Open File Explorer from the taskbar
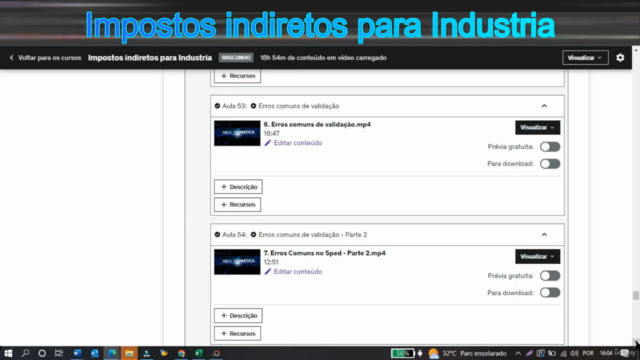 click(x=129, y=353)
